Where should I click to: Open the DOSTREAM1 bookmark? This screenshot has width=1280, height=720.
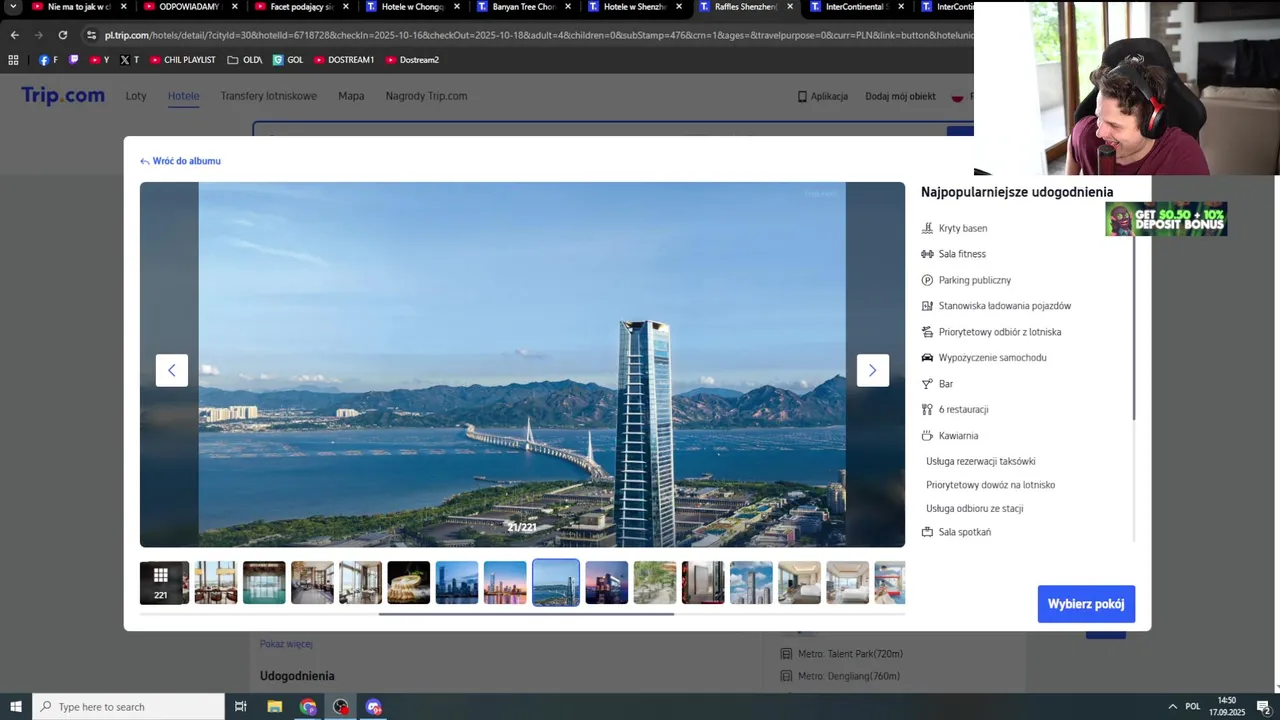pos(344,60)
